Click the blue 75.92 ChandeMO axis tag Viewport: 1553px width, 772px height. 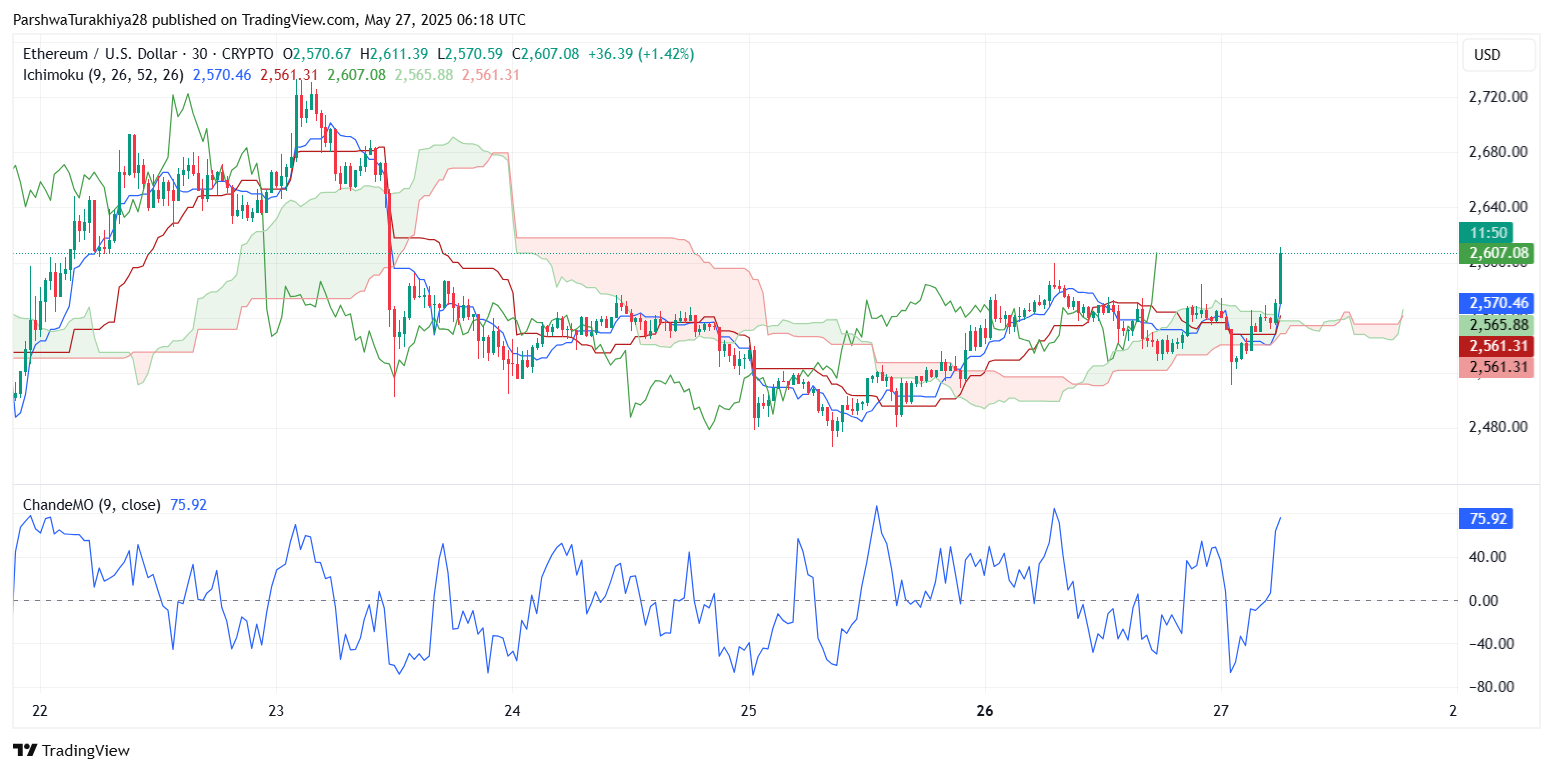[1485, 519]
